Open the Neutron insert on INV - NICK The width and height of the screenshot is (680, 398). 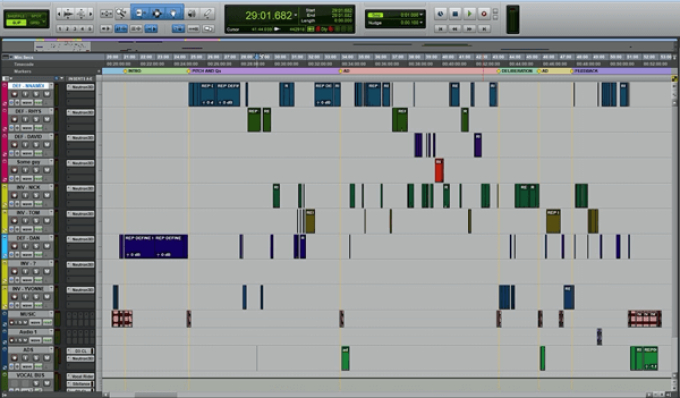[81, 189]
